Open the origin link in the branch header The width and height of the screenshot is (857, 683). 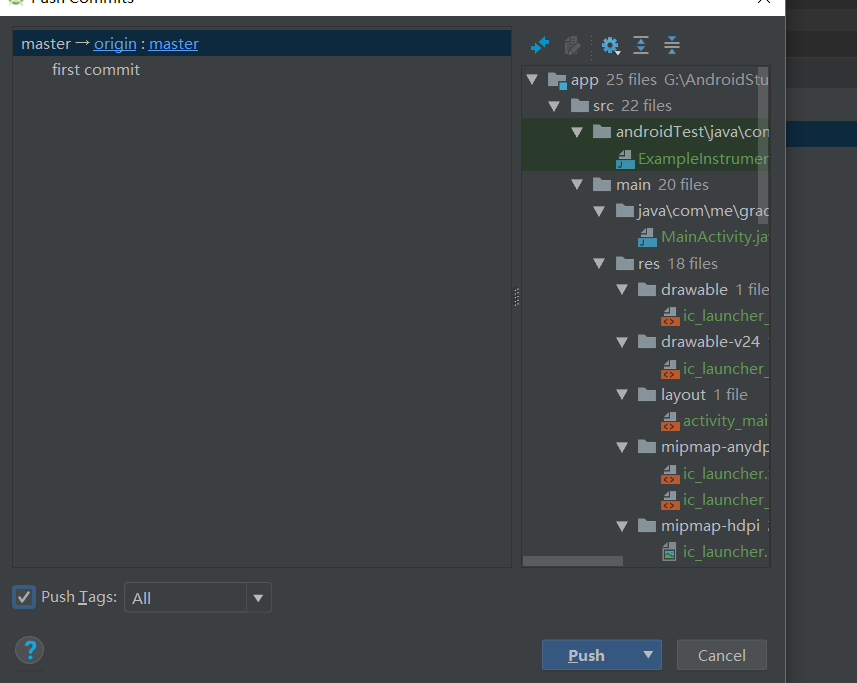(115, 43)
